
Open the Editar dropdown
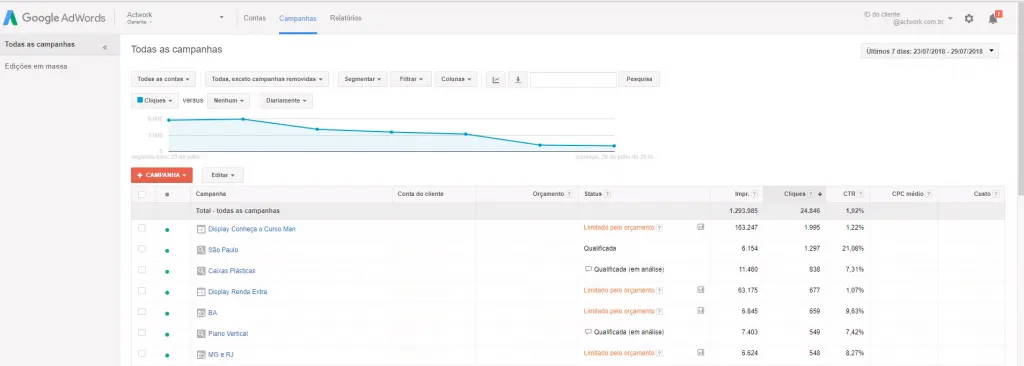pyautogui.click(x=223, y=175)
